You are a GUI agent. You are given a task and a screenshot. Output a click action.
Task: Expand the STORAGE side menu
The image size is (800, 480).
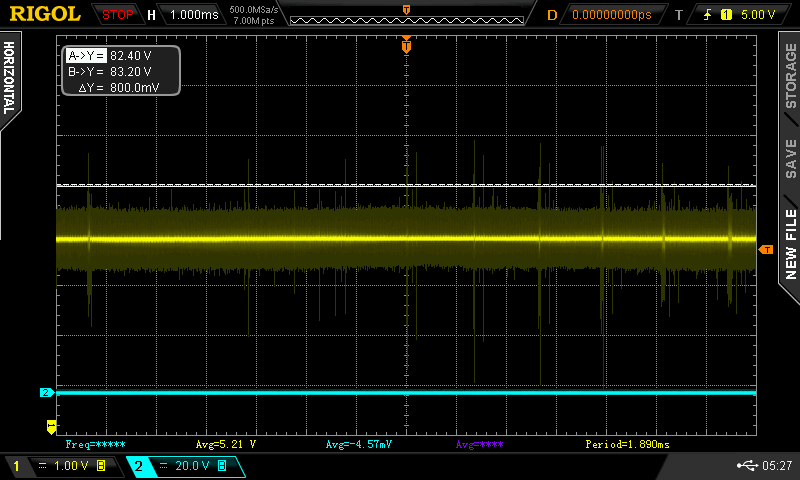pyautogui.click(x=790, y=76)
